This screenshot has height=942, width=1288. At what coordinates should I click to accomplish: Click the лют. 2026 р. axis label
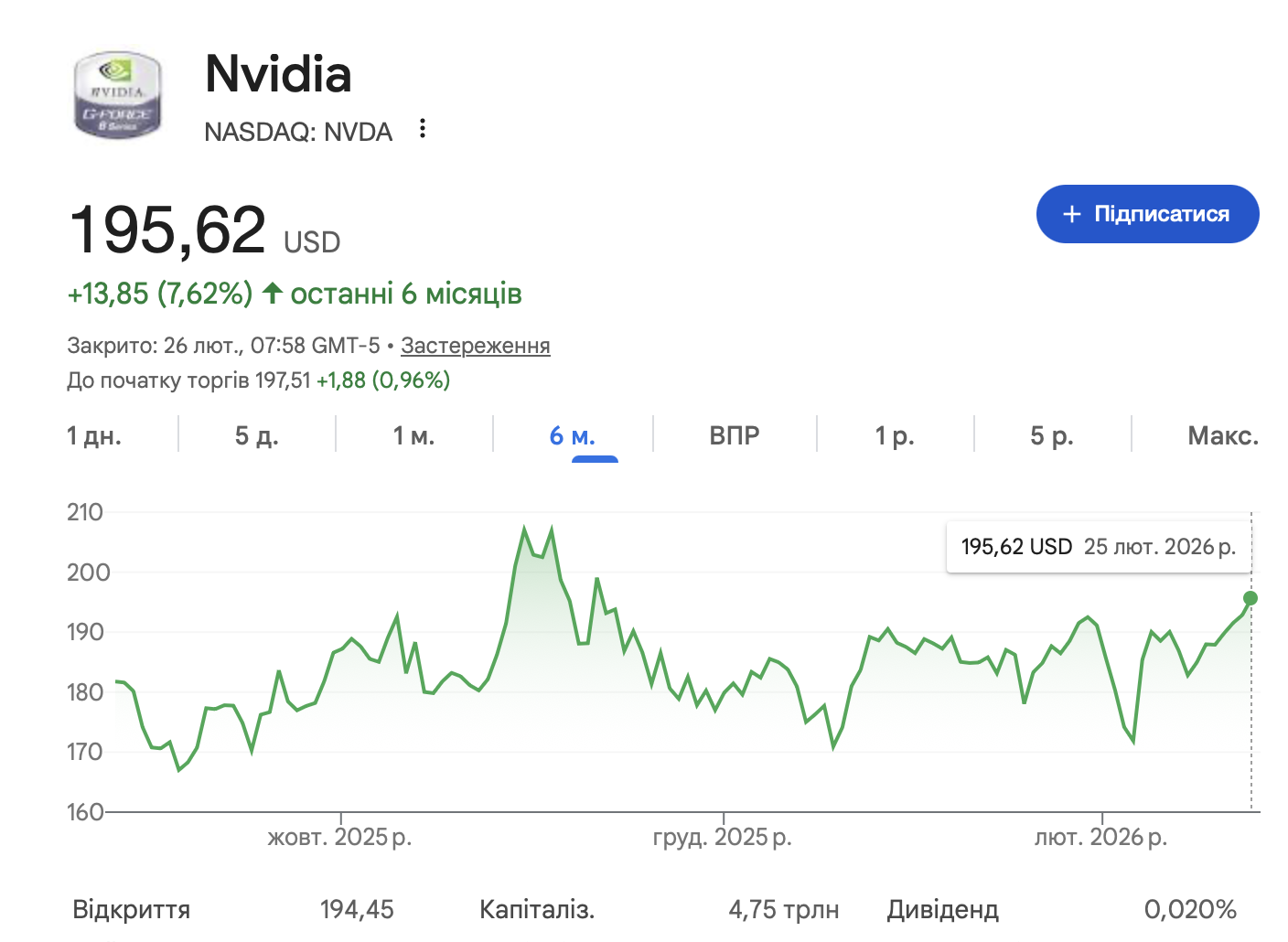[x=1100, y=837]
